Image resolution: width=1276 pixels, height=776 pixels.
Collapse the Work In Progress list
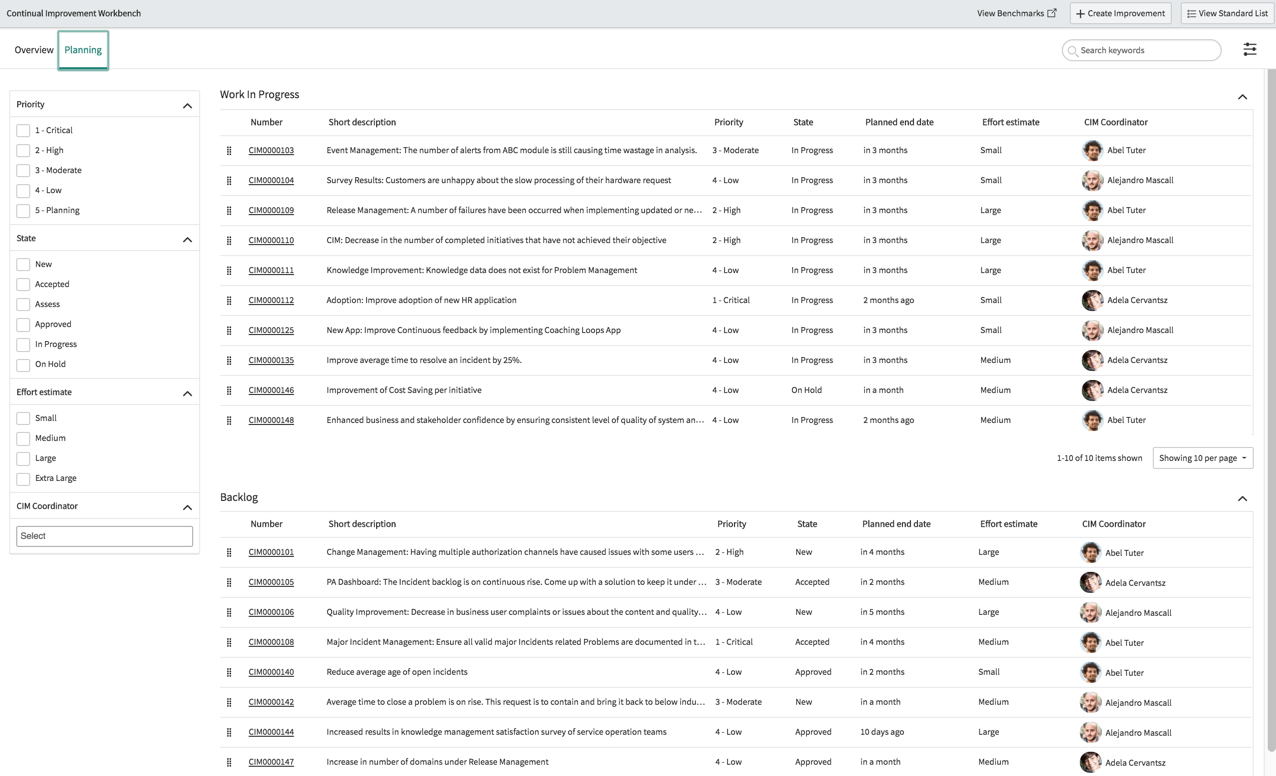coord(1242,97)
